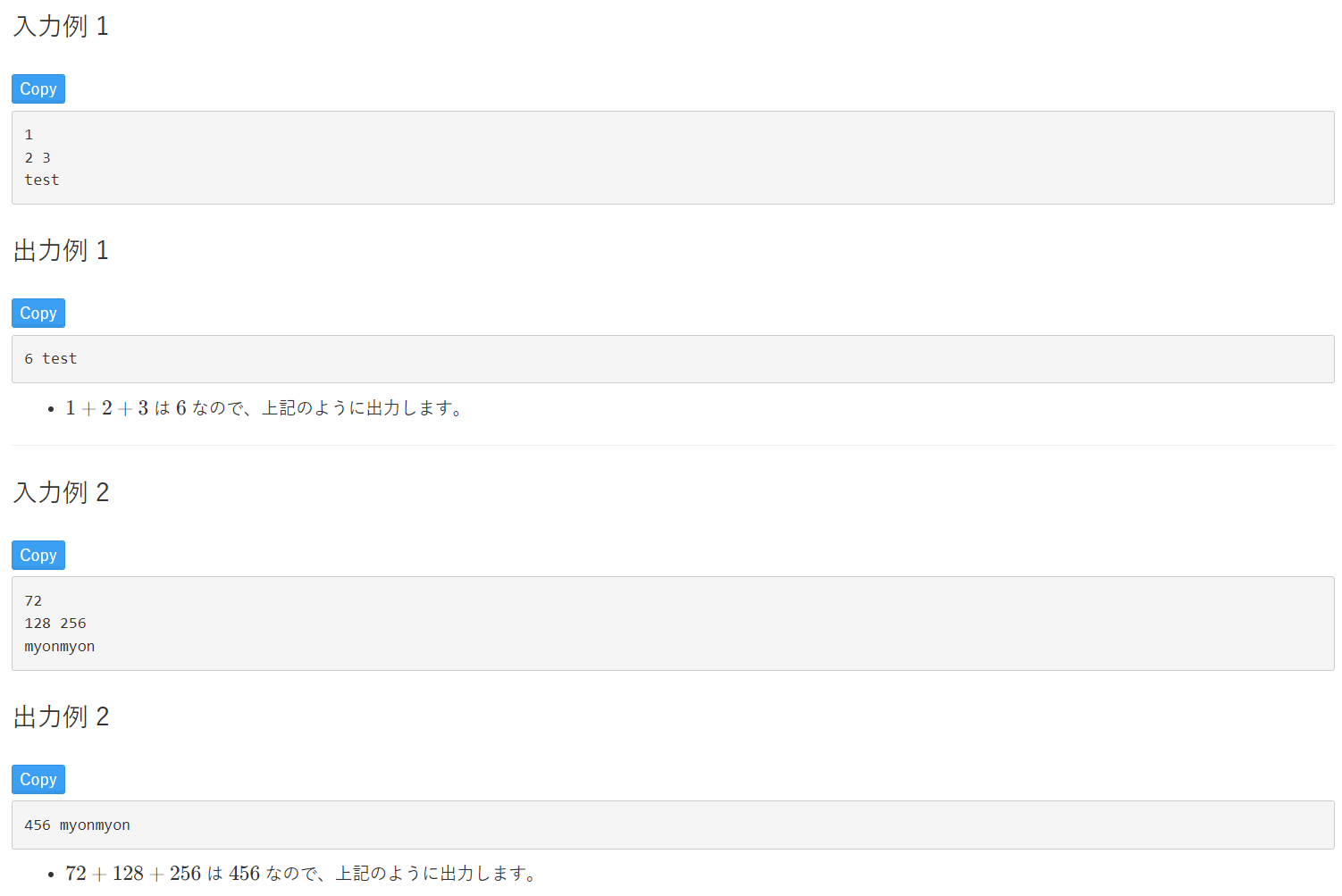Click the 出力例 1 heading
The image size is (1342, 896).
click(61, 251)
